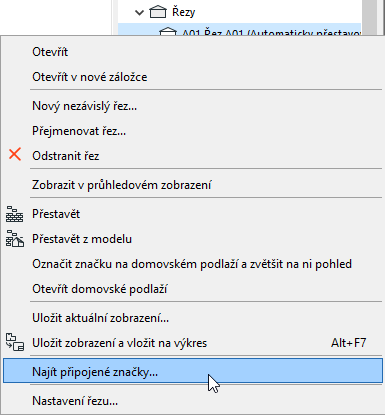
Task: Click the Řezy section folder icon
Action: [x=158, y=12]
